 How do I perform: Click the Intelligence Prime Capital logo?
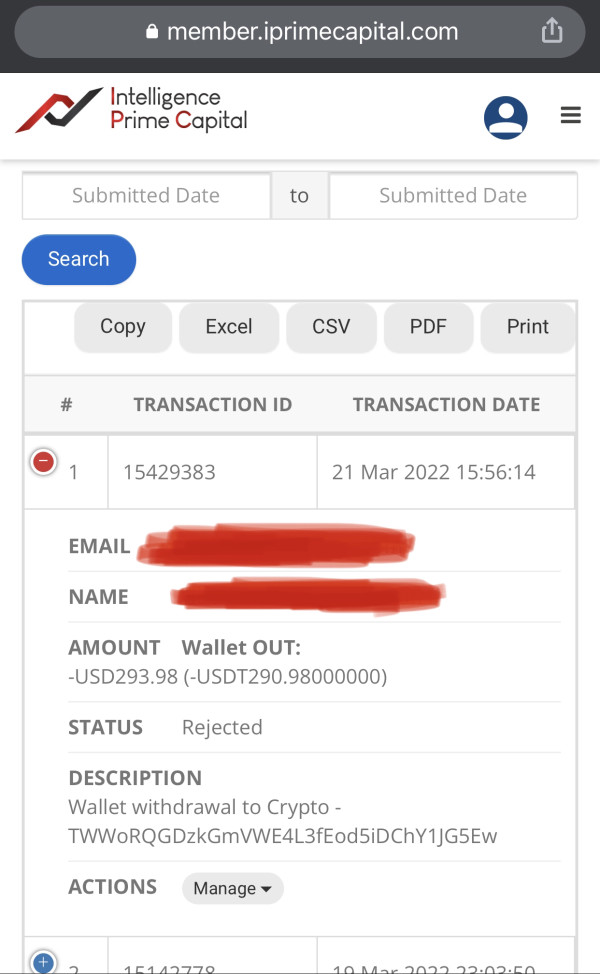click(x=132, y=110)
